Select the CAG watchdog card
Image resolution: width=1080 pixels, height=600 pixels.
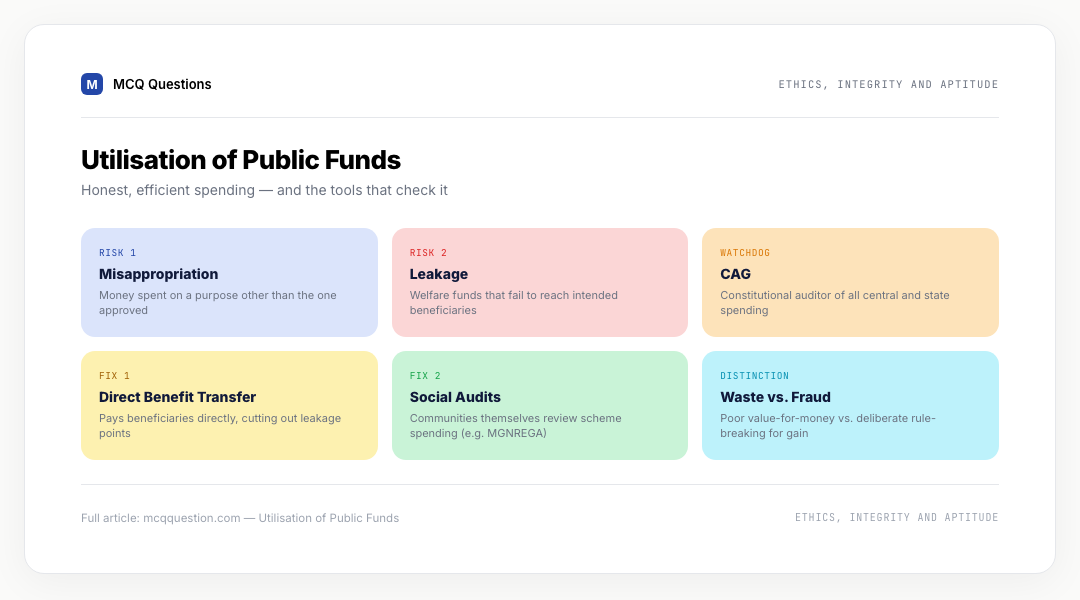pos(851,282)
